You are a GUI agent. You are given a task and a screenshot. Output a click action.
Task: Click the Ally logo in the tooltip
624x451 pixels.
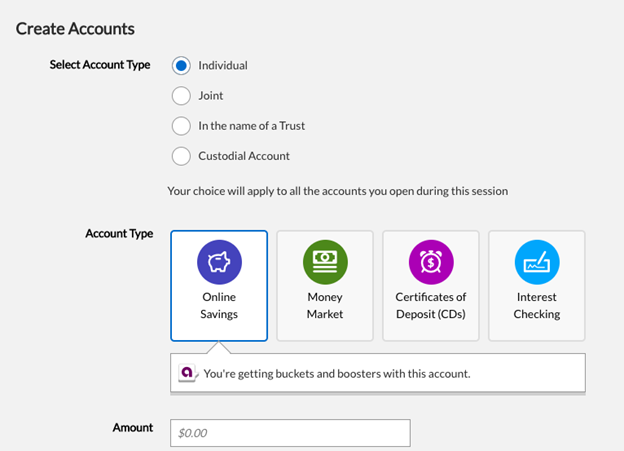(x=187, y=373)
